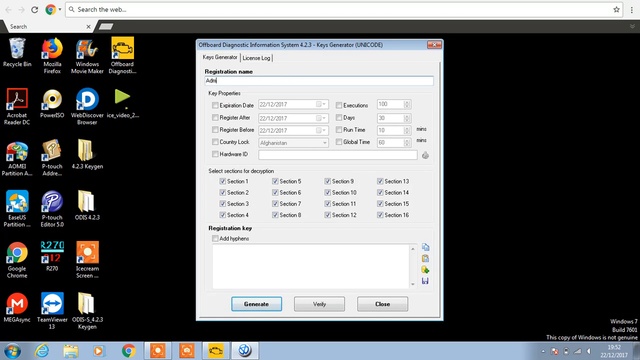Open P-touch Editor 5.0 shortcut
640x360 pixels.
click(x=52, y=209)
